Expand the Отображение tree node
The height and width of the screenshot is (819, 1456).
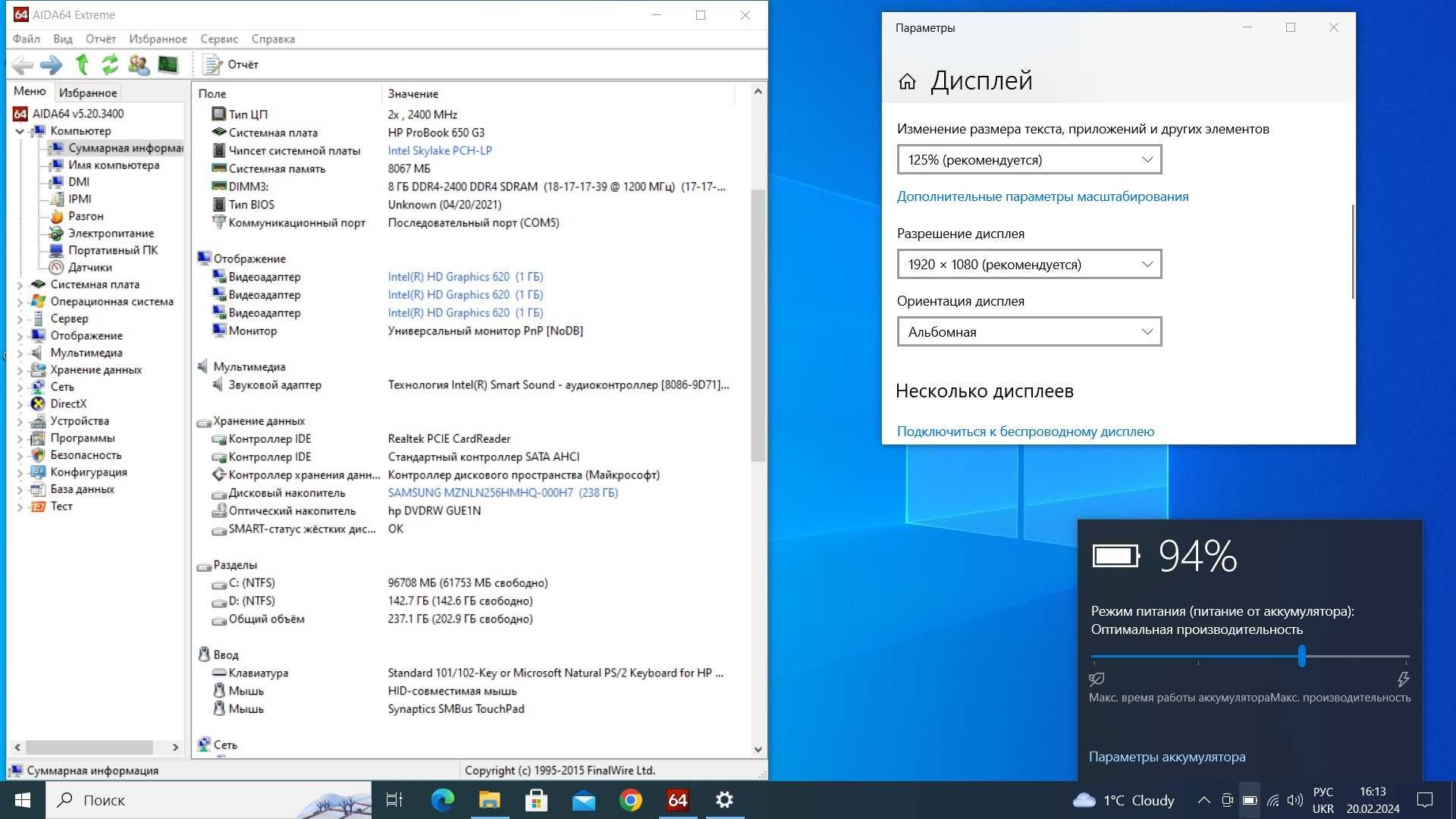click(20, 336)
